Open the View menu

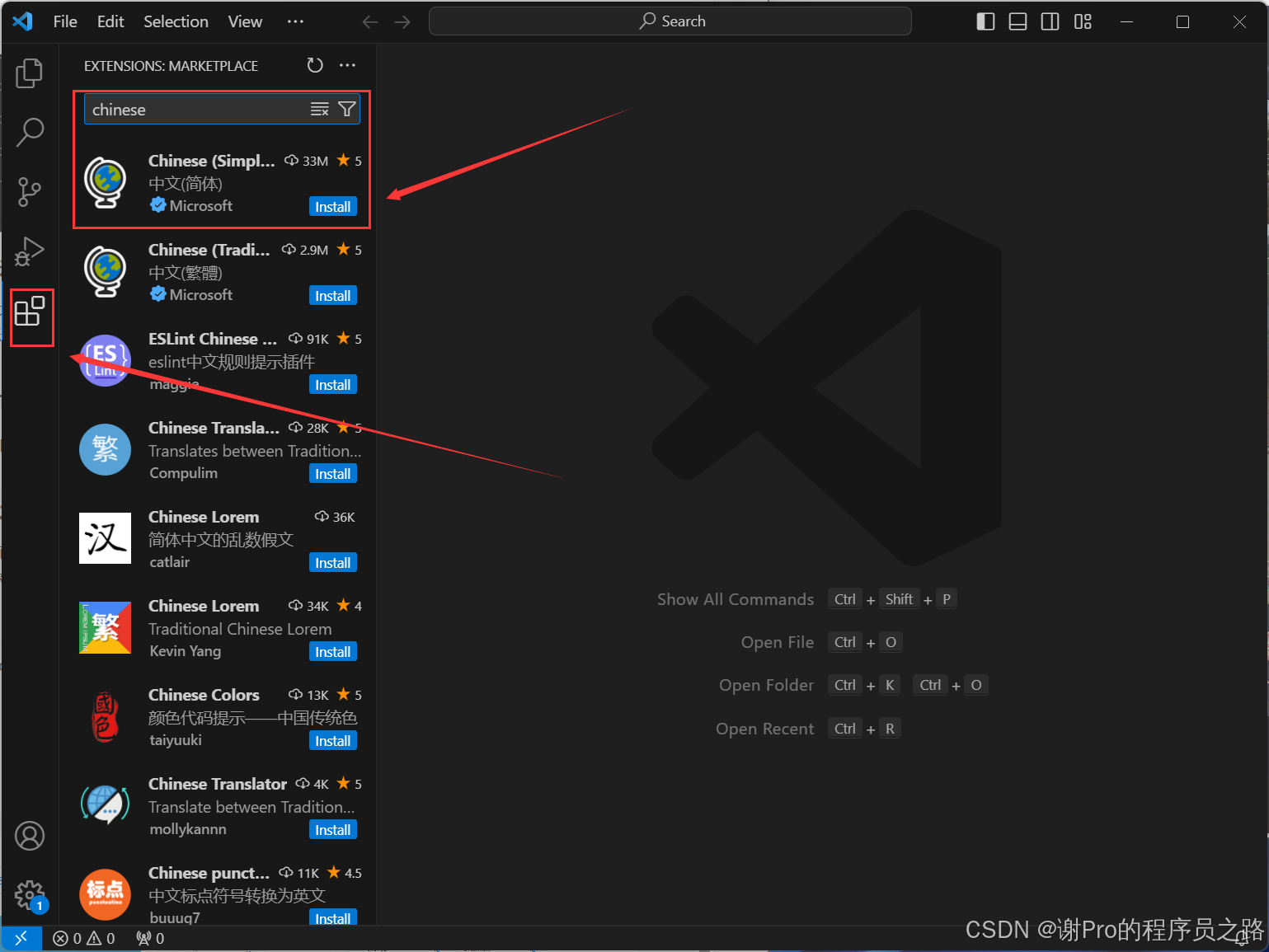tap(245, 21)
